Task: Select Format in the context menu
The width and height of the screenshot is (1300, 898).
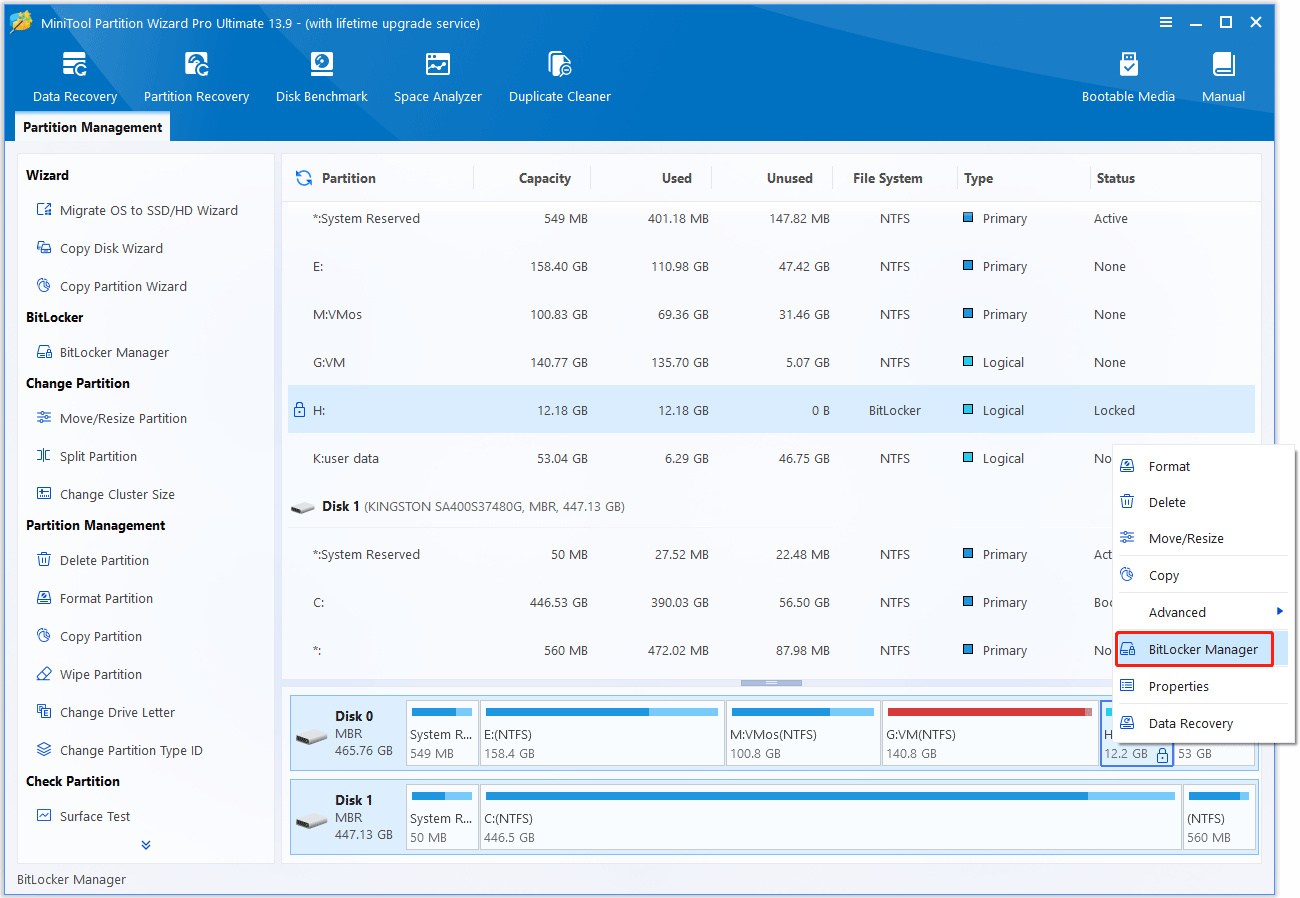Action: point(1201,466)
